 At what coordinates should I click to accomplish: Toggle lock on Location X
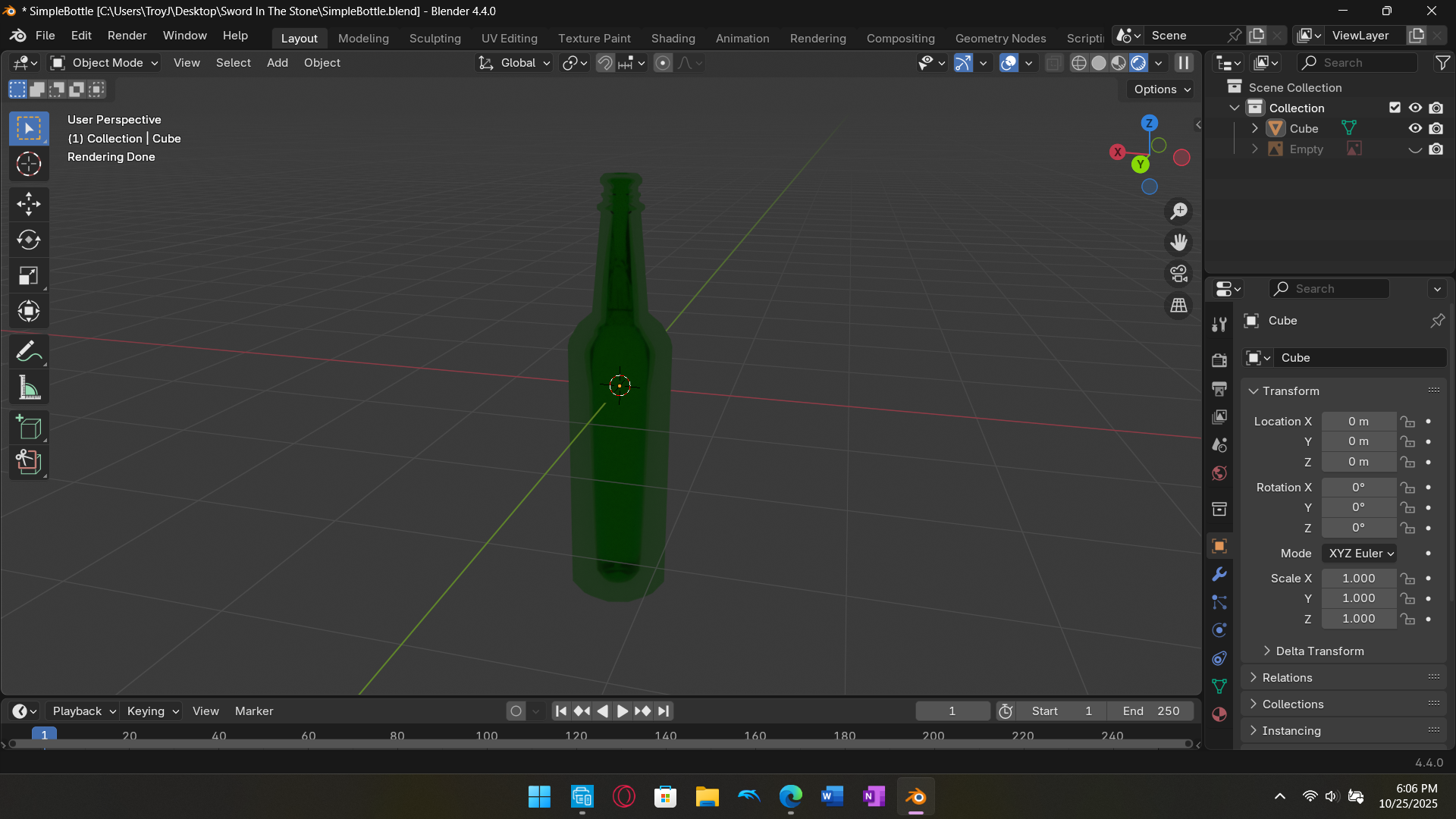[1408, 422]
